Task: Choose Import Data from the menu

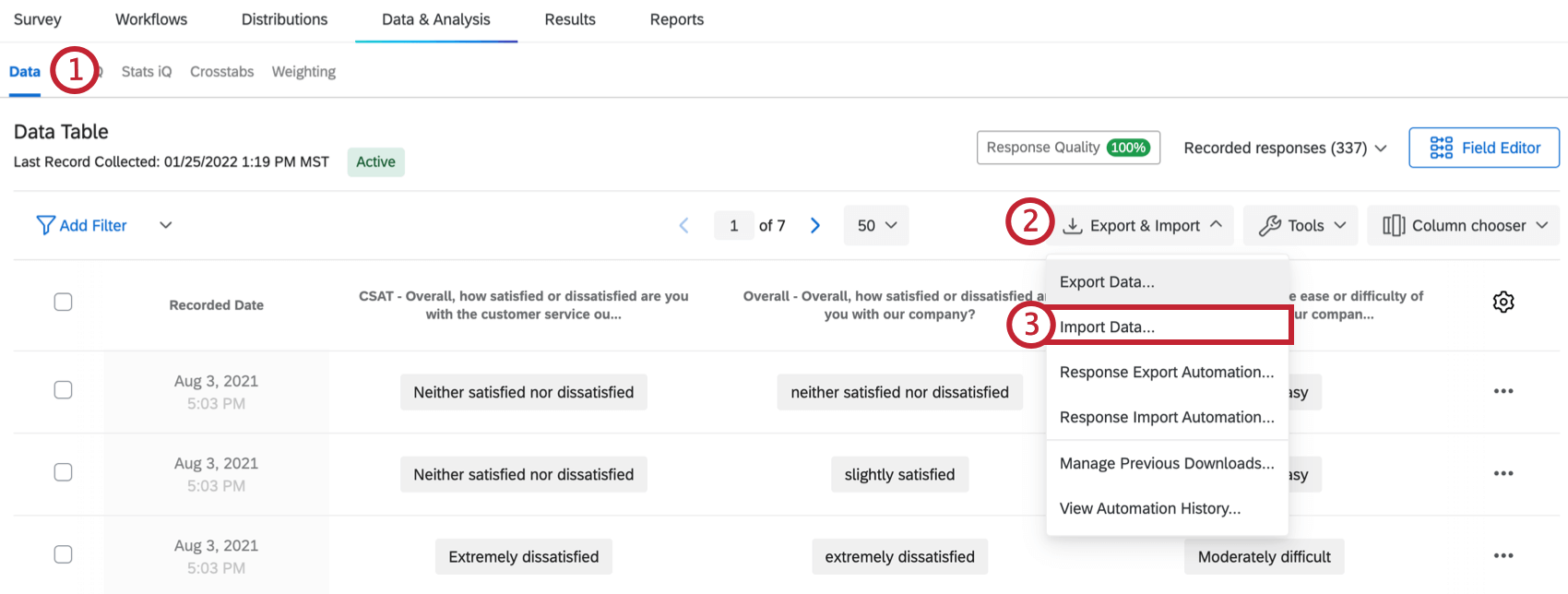Action: 1107,327
